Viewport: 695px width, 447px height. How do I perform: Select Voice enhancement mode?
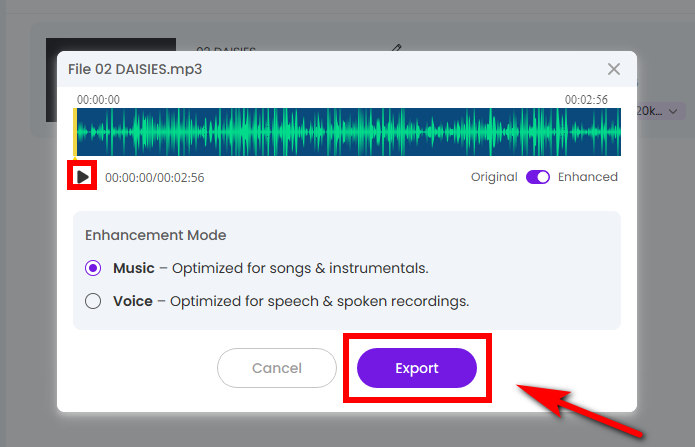pyautogui.click(x=94, y=301)
